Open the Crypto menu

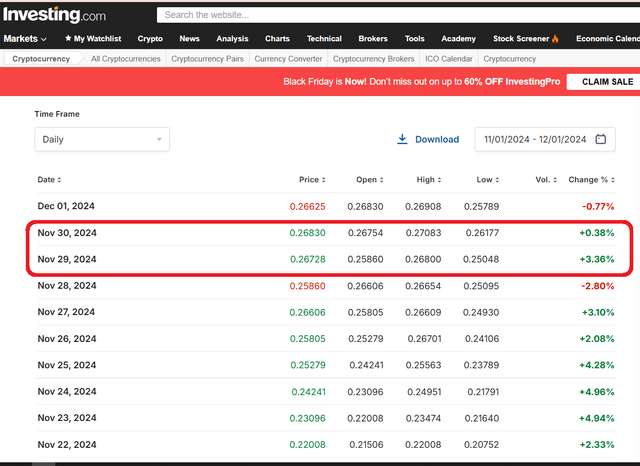150,39
